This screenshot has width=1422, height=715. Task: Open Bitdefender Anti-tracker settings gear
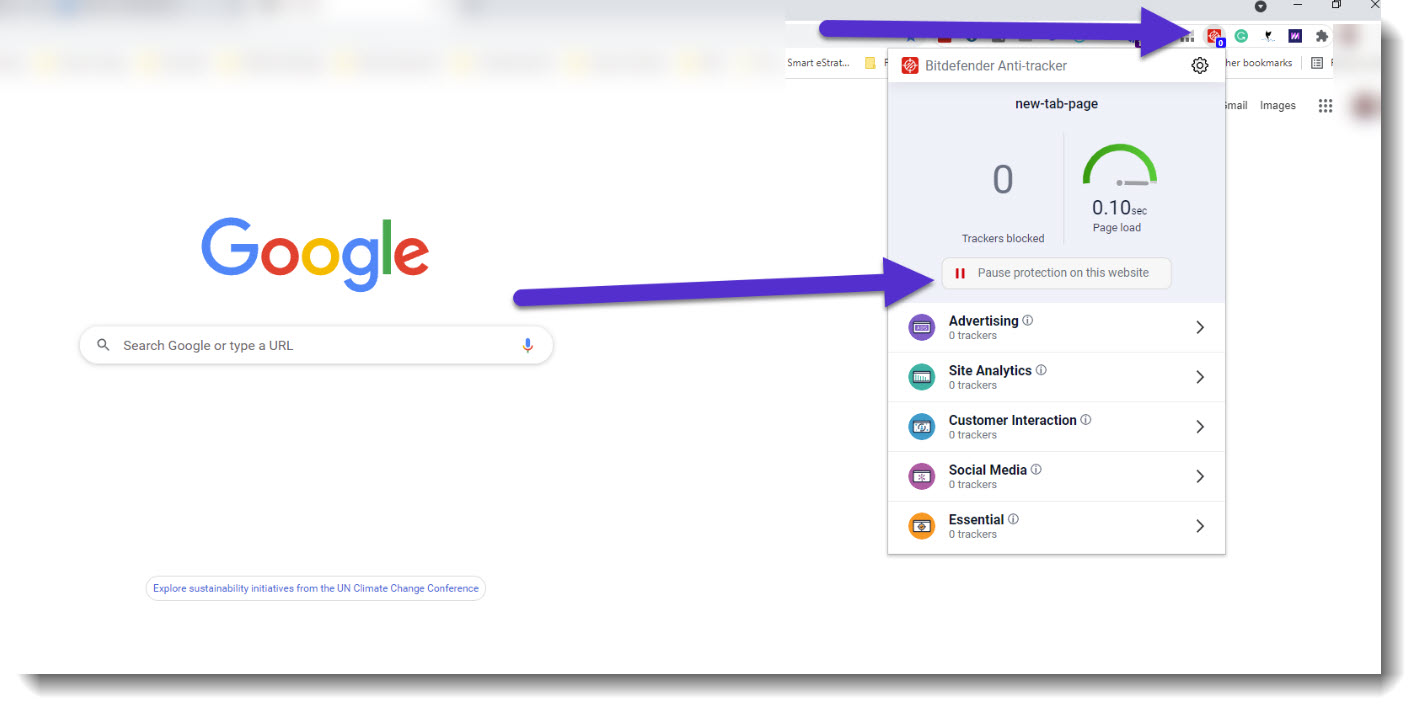click(1200, 65)
